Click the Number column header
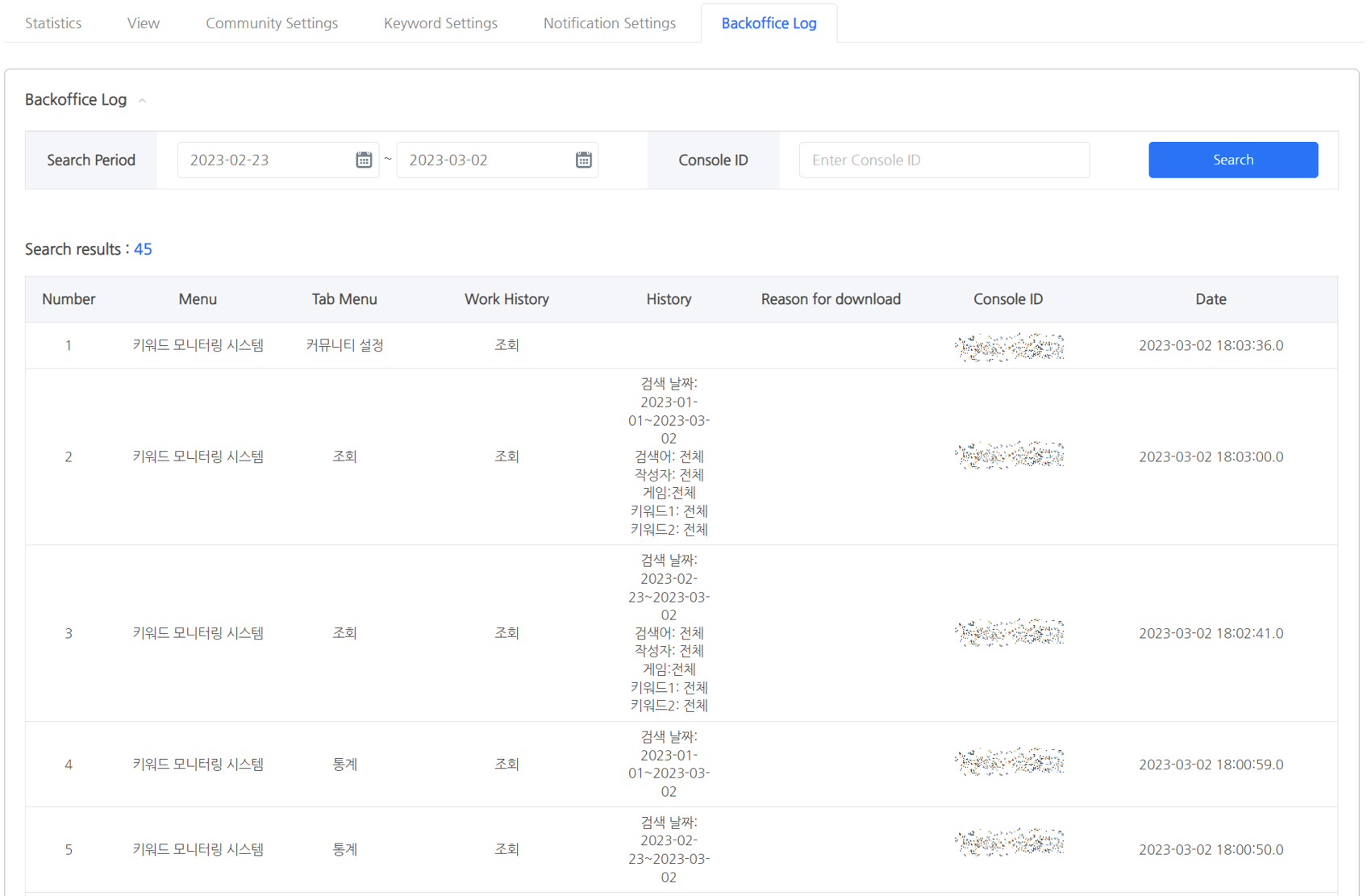The height and width of the screenshot is (896, 1367). pos(69,299)
